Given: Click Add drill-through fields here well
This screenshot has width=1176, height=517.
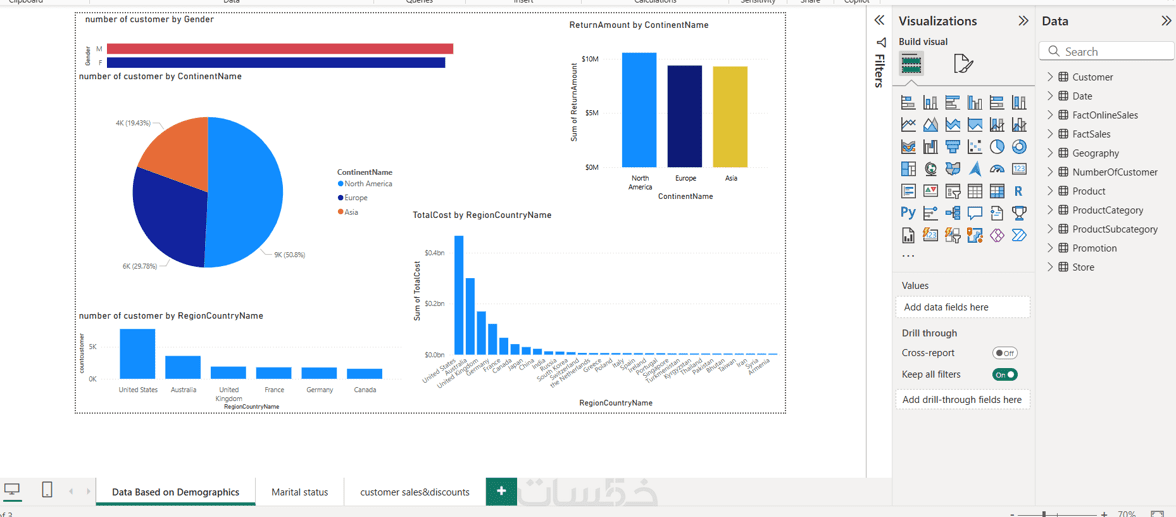Looking at the screenshot, I should 962,400.
